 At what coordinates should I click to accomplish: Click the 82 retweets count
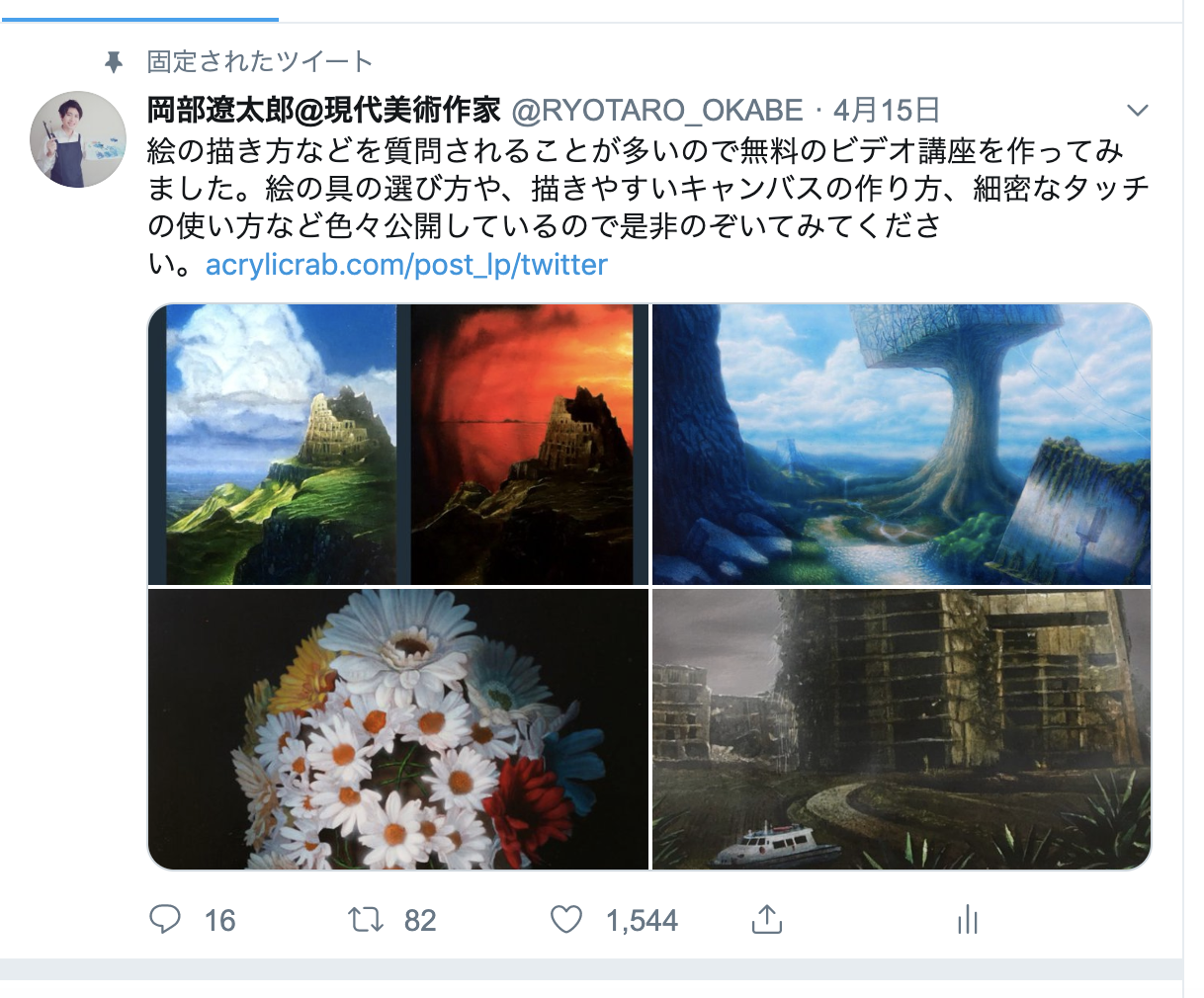pos(420,921)
